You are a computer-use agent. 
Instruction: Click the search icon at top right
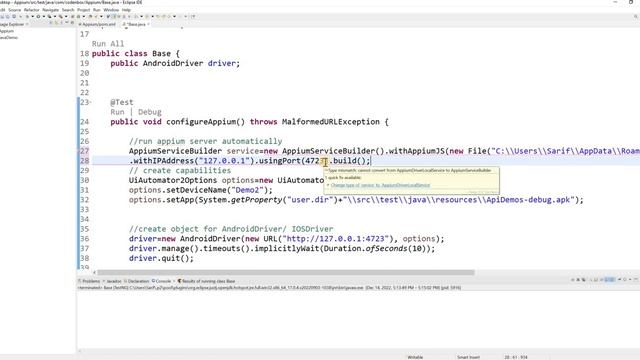636,17
